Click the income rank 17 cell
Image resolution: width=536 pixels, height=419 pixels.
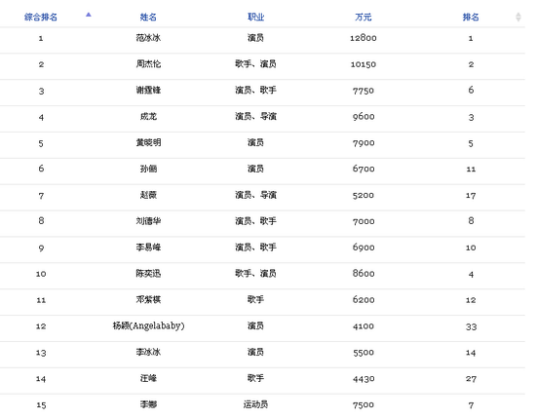tap(471, 196)
